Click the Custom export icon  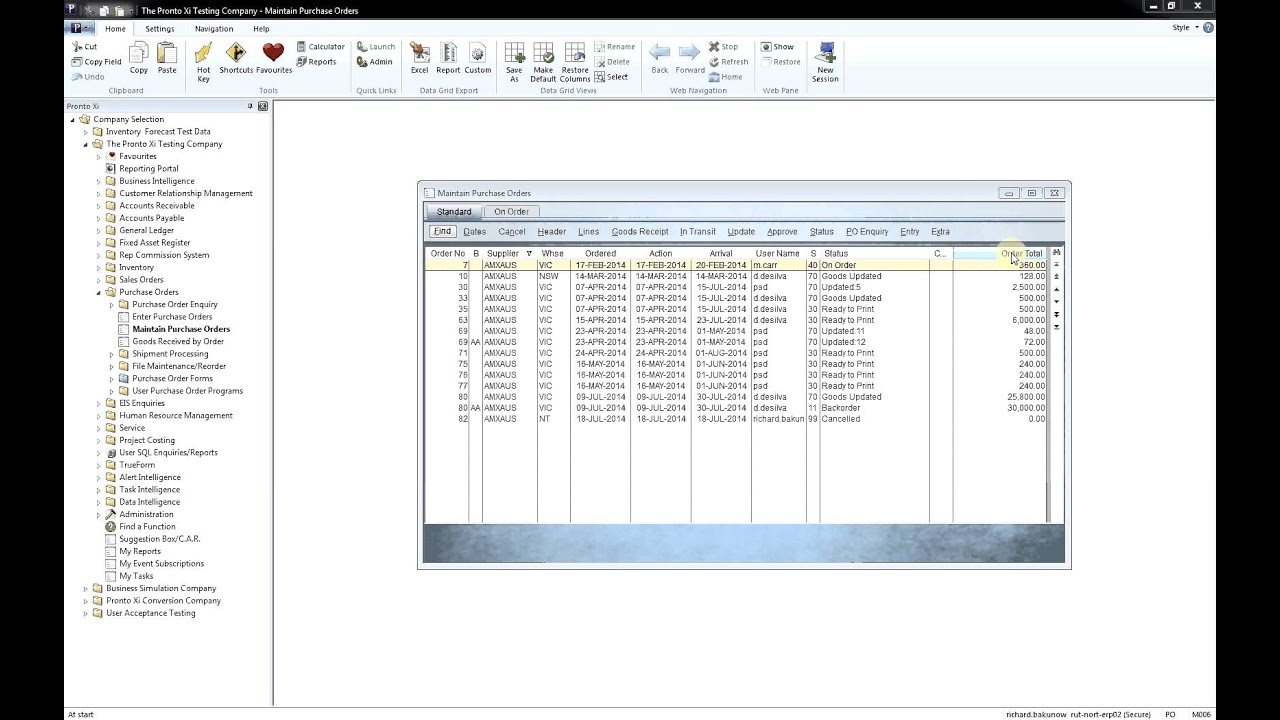pyautogui.click(x=477, y=53)
